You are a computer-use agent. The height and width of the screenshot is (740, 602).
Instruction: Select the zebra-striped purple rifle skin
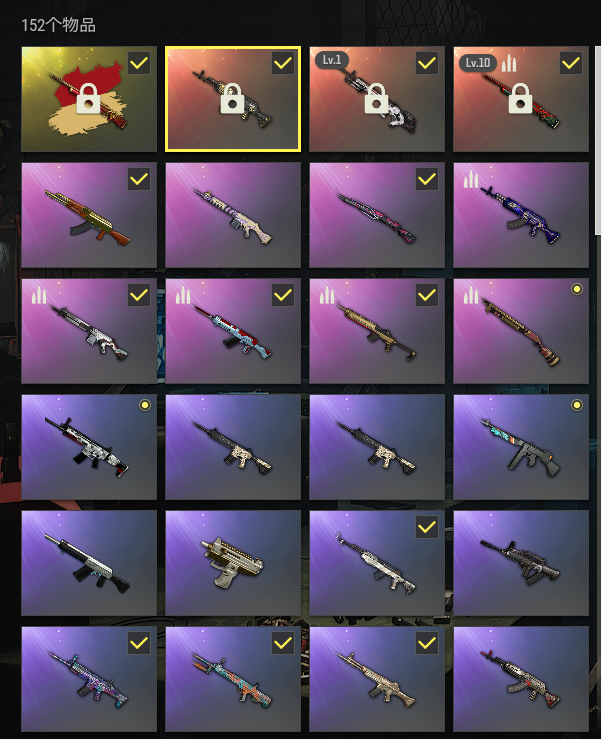click(x=233, y=215)
